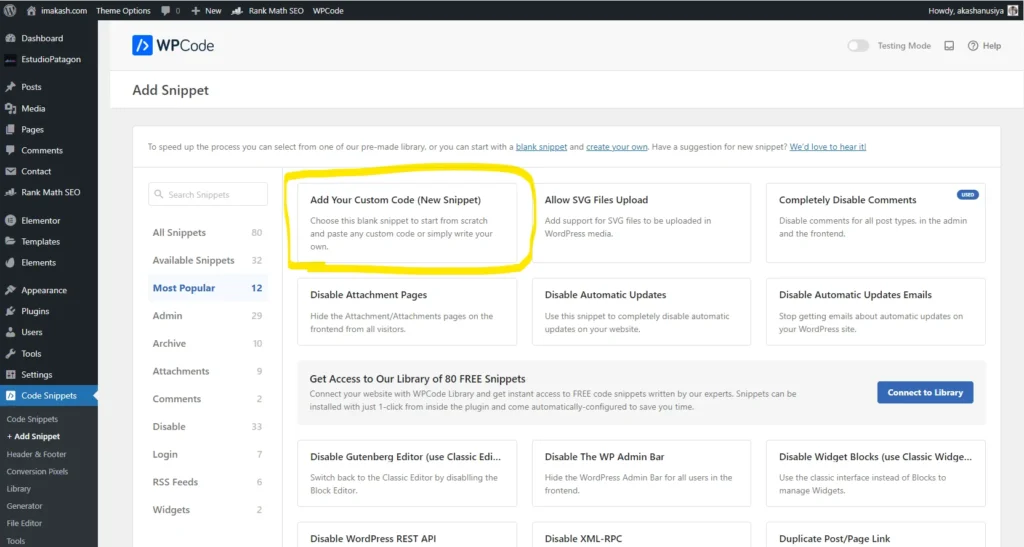Choose Disable The WP Admin Bar card
Viewport: 1024px width, 547px height.
coord(641,473)
